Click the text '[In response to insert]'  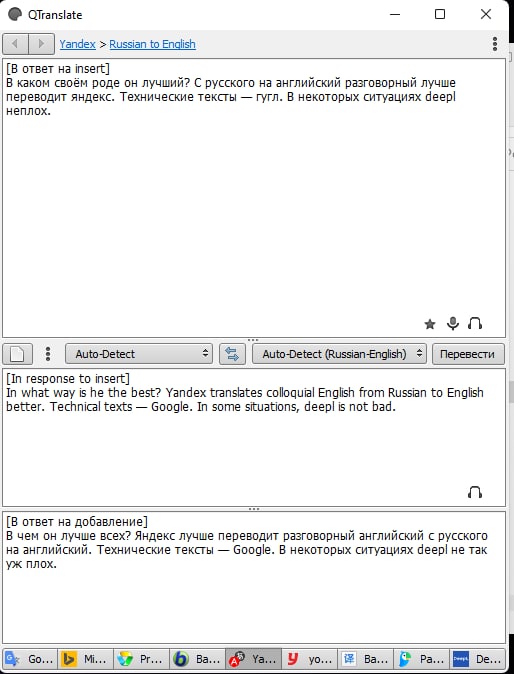(68, 379)
